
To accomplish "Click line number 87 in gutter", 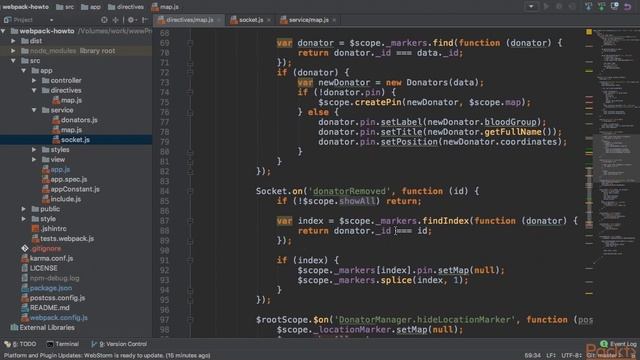I will click(164, 221).
